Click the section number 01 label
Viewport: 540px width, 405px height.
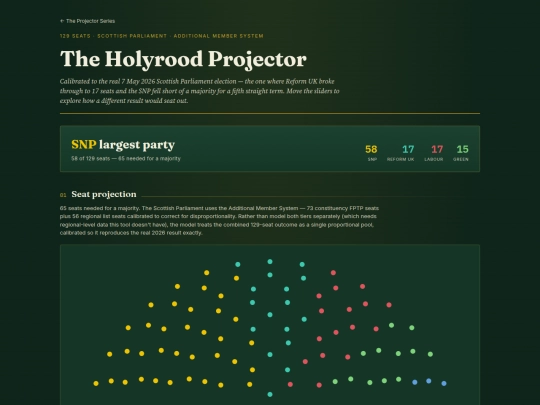63,195
